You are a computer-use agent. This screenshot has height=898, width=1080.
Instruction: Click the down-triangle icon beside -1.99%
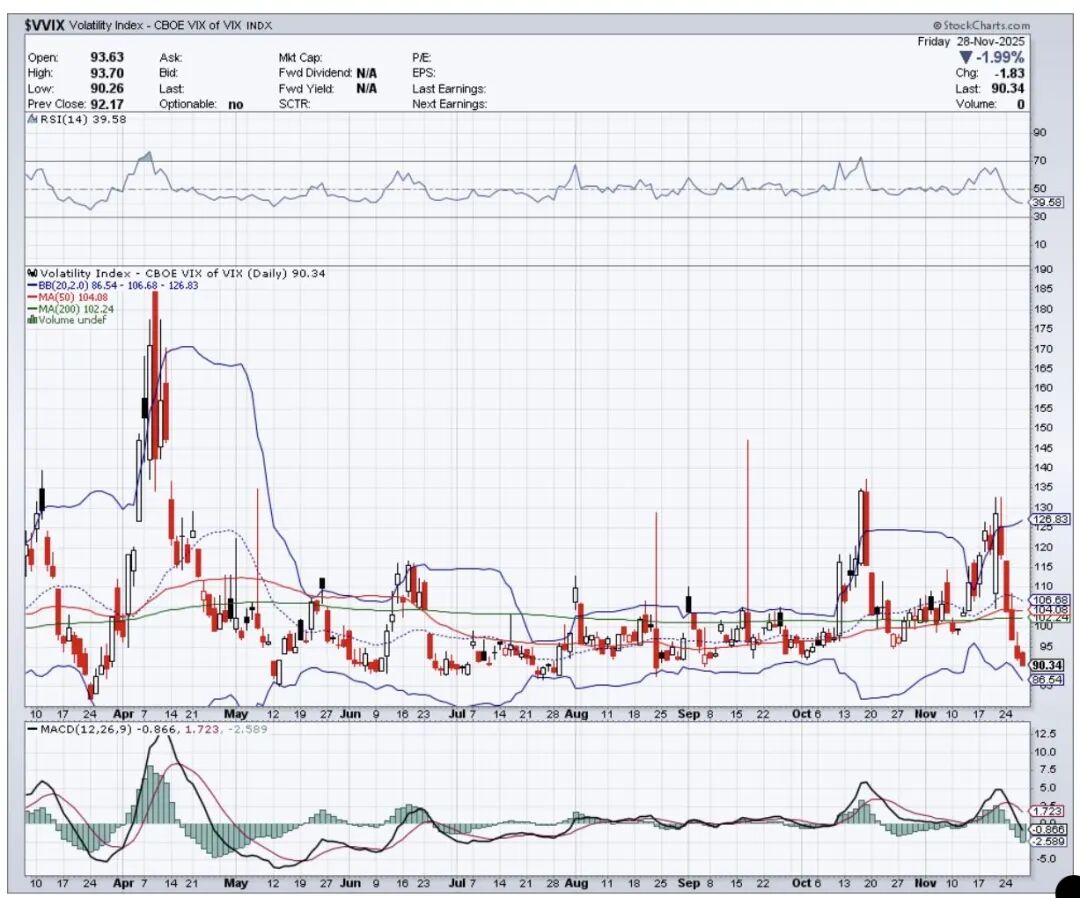(965, 58)
